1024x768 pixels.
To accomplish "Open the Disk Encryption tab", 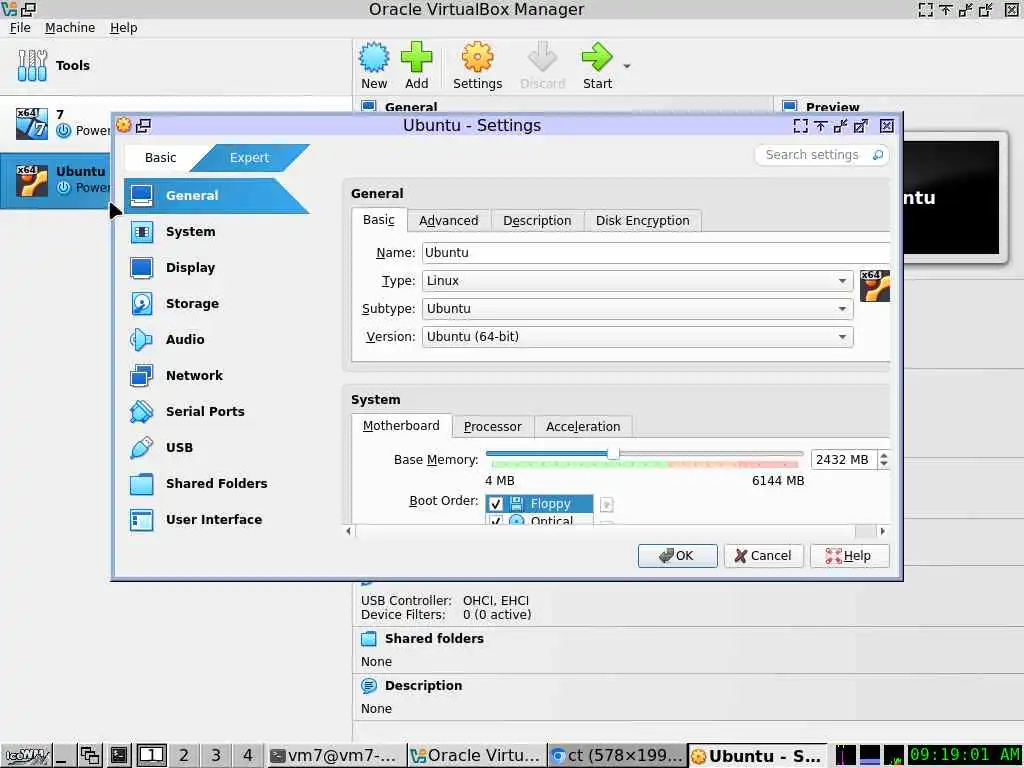I will [643, 221].
